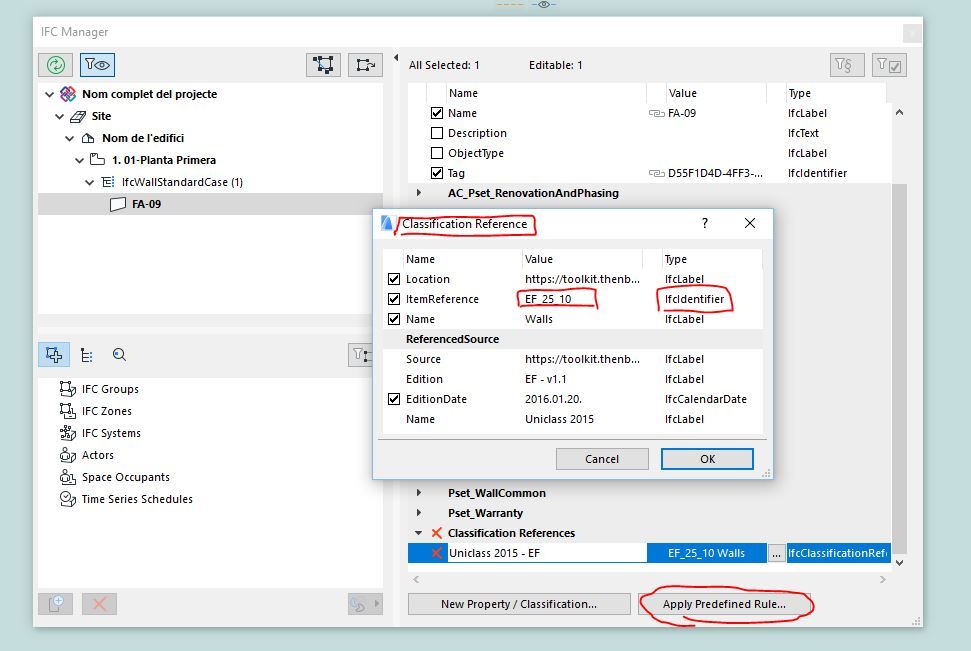
Task: Select IFC Zones in the lower list
Action: (x=107, y=411)
